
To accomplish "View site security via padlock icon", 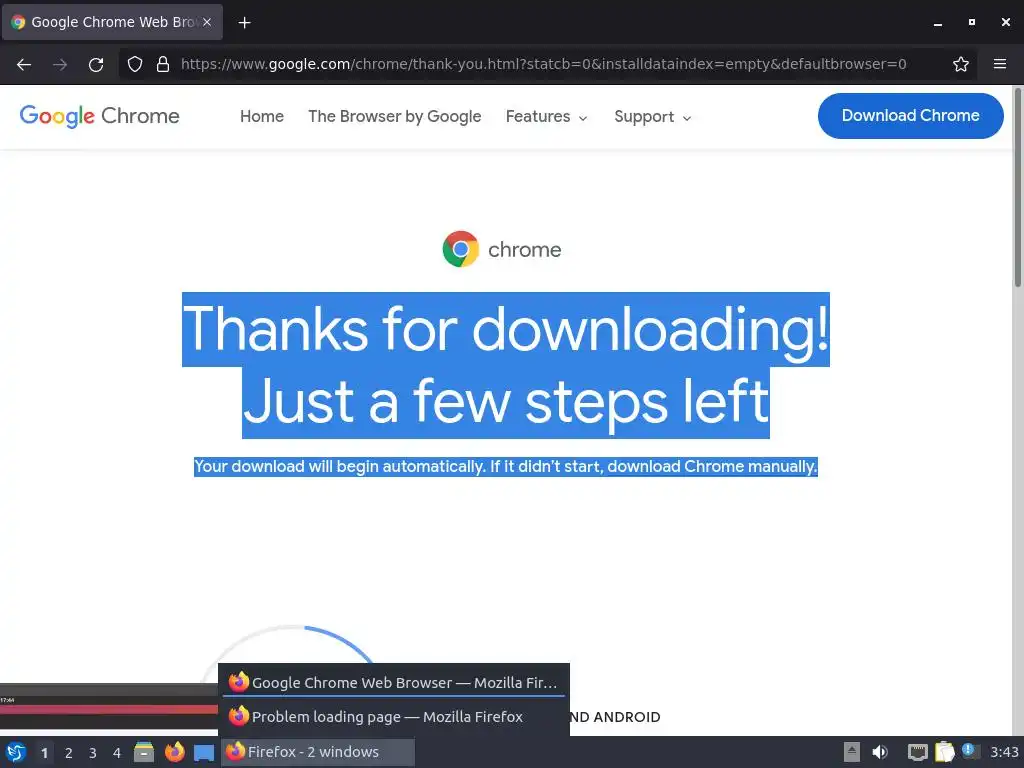I will coord(163,64).
